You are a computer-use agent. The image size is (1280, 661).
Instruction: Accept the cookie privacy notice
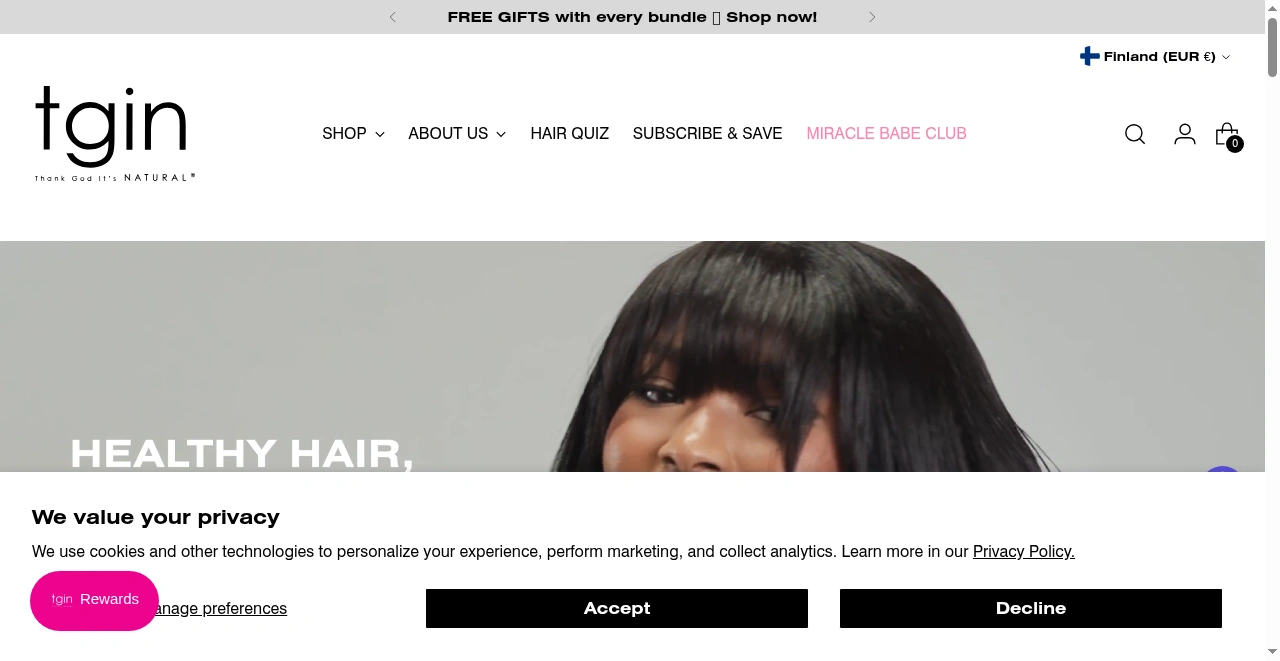[617, 609]
